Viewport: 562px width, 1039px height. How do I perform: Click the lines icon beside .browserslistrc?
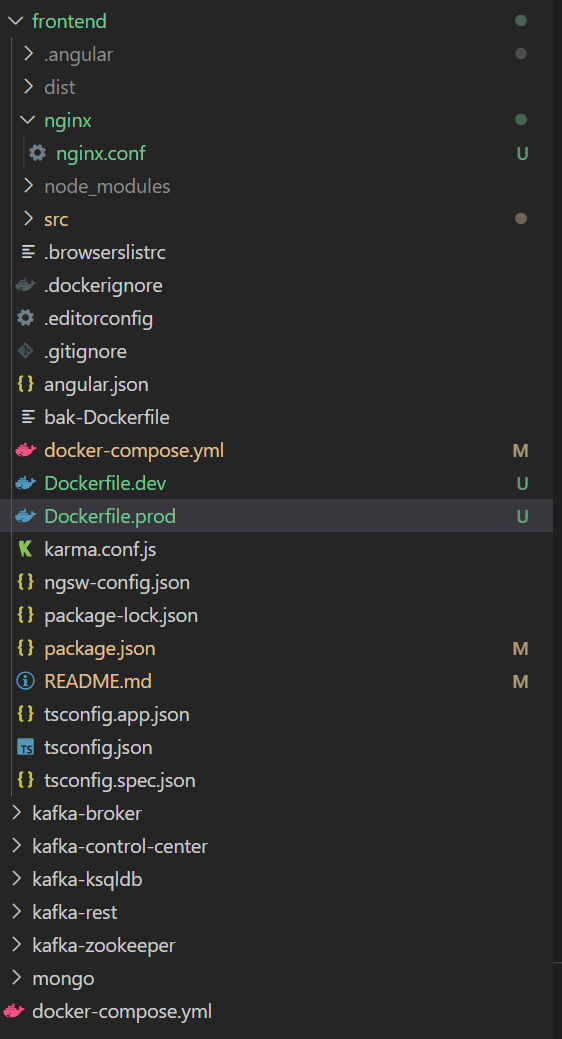(27, 252)
